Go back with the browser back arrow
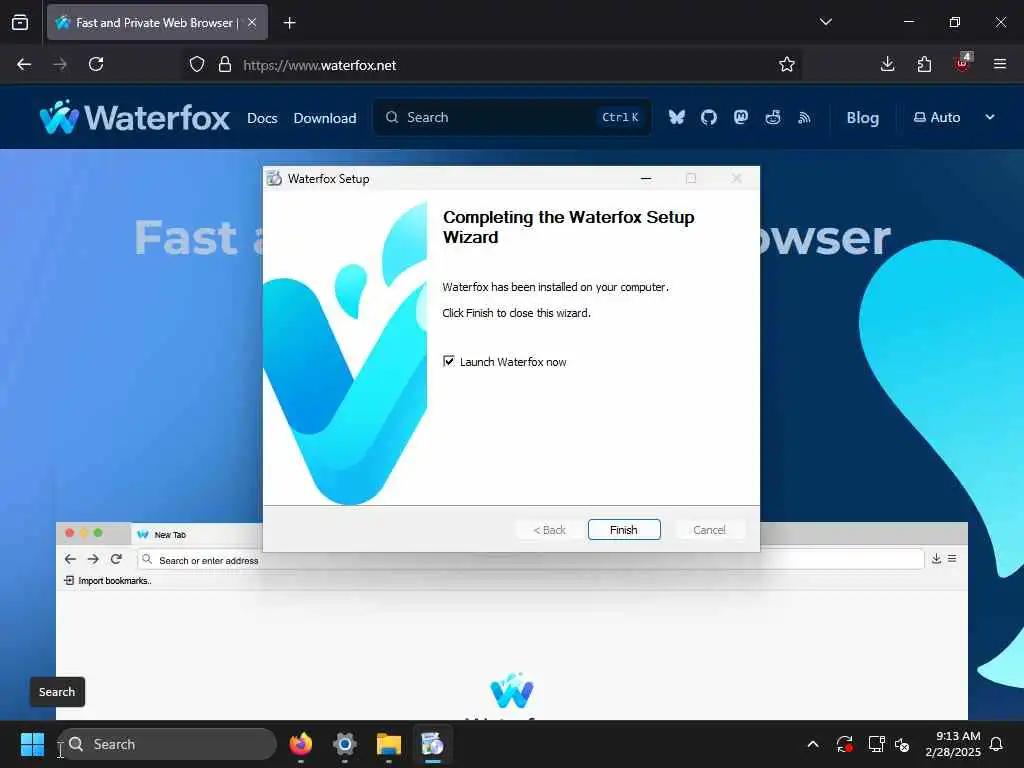Screen dimensions: 1024x768 tap(24, 65)
